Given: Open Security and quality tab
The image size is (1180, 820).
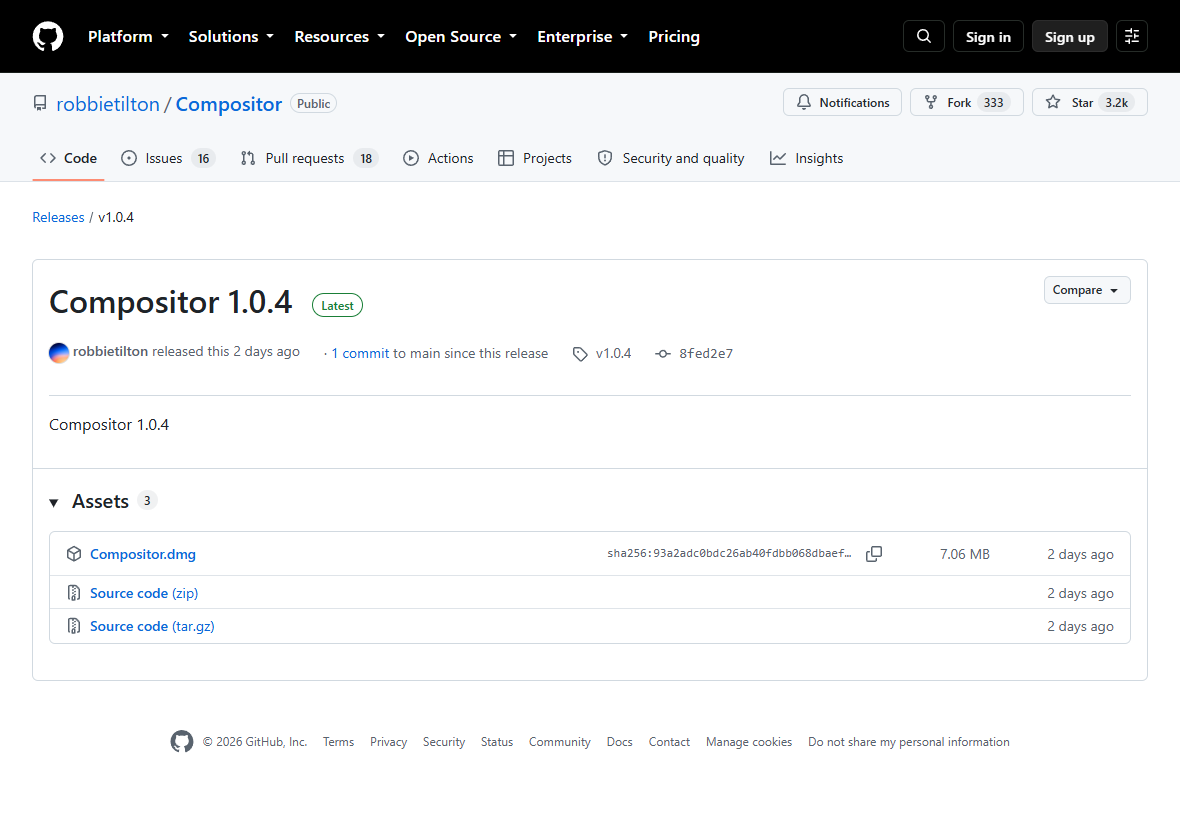Looking at the screenshot, I should 671,158.
